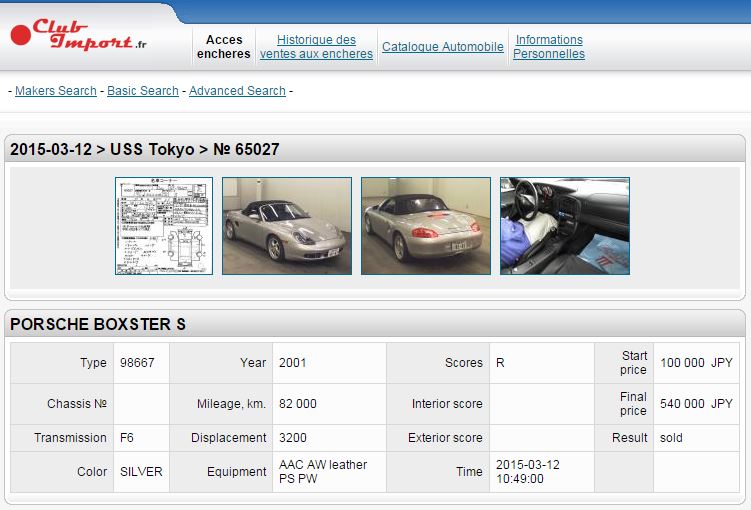Open the rear view Boxster photo
The image size is (751, 510).
pyautogui.click(x=425, y=226)
